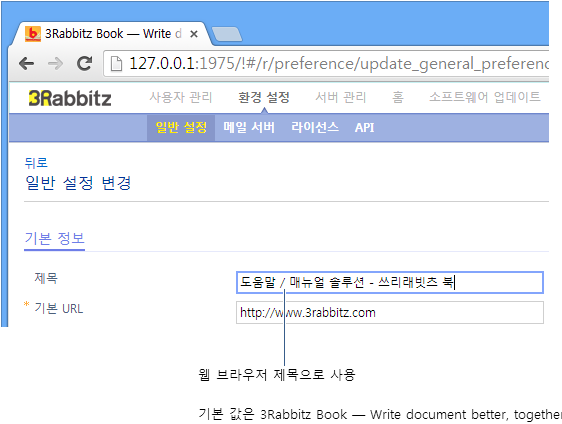The width and height of the screenshot is (562, 424).
Task: Switch to 일반 설정 sub-tab
Action: click(181, 128)
